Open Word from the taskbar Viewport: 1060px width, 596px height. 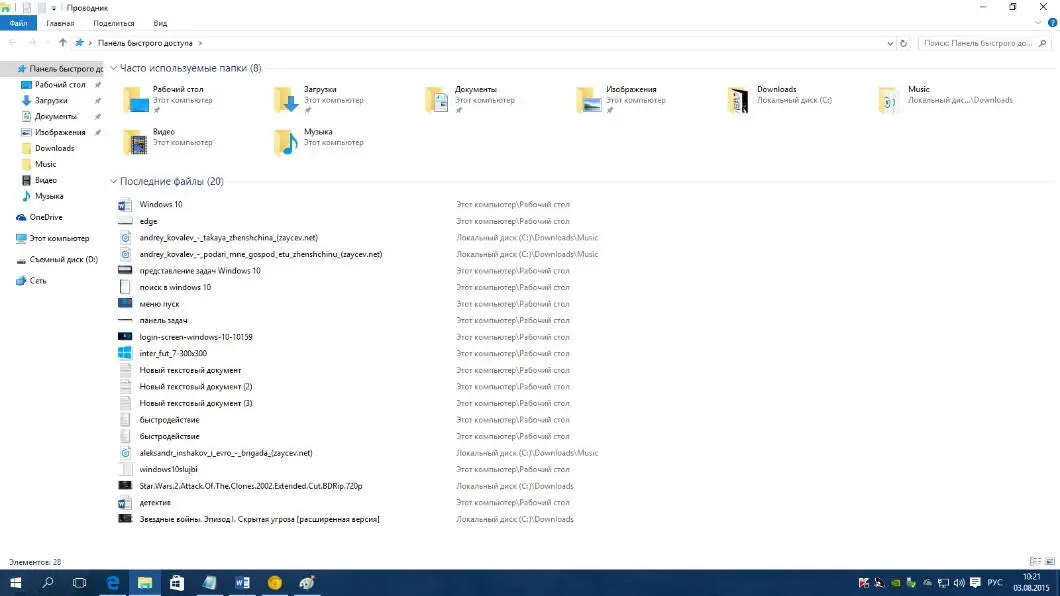click(242, 582)
